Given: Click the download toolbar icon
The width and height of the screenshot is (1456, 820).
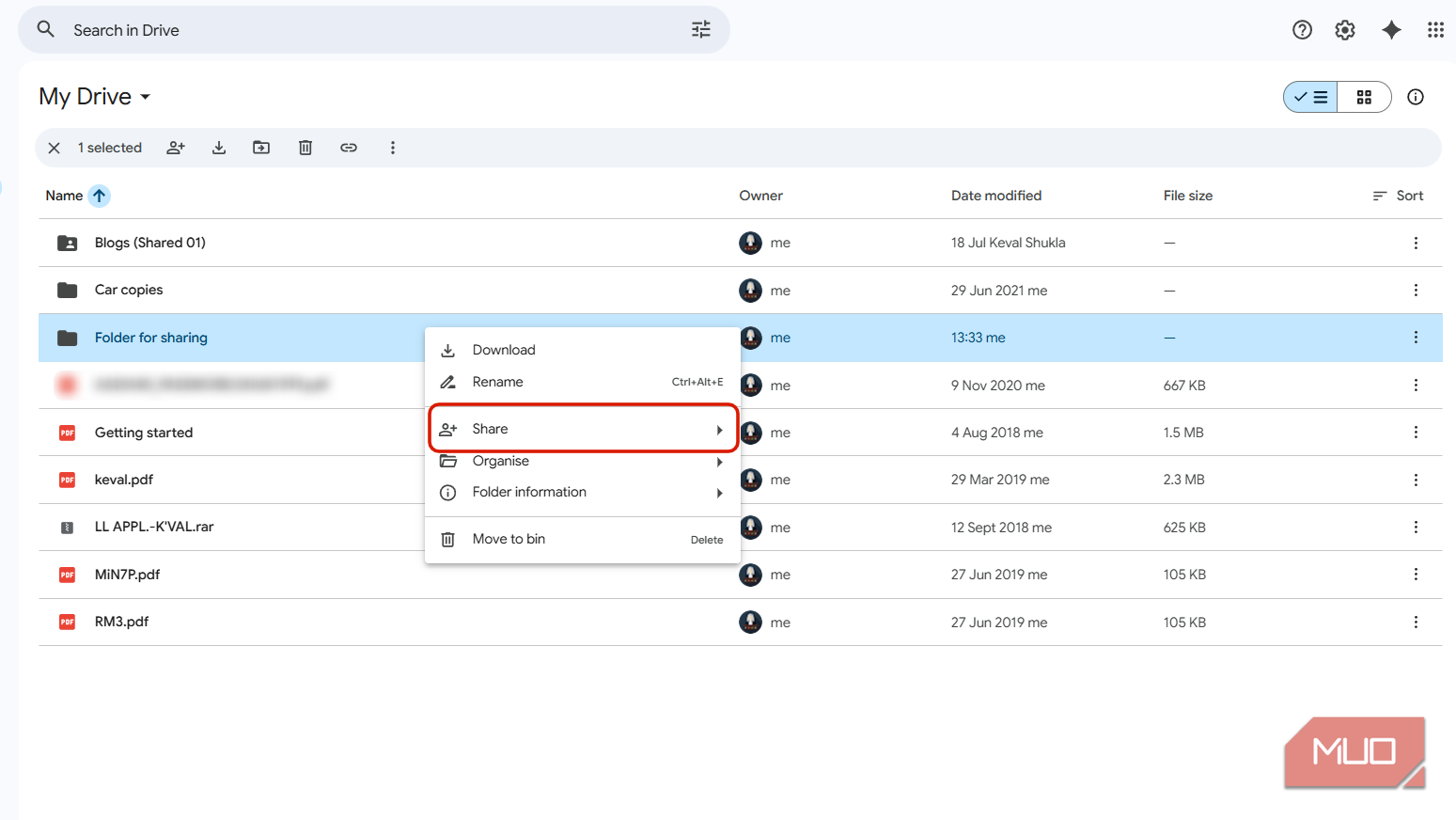Looking at the screenshot, I should (x=219, y=148).
